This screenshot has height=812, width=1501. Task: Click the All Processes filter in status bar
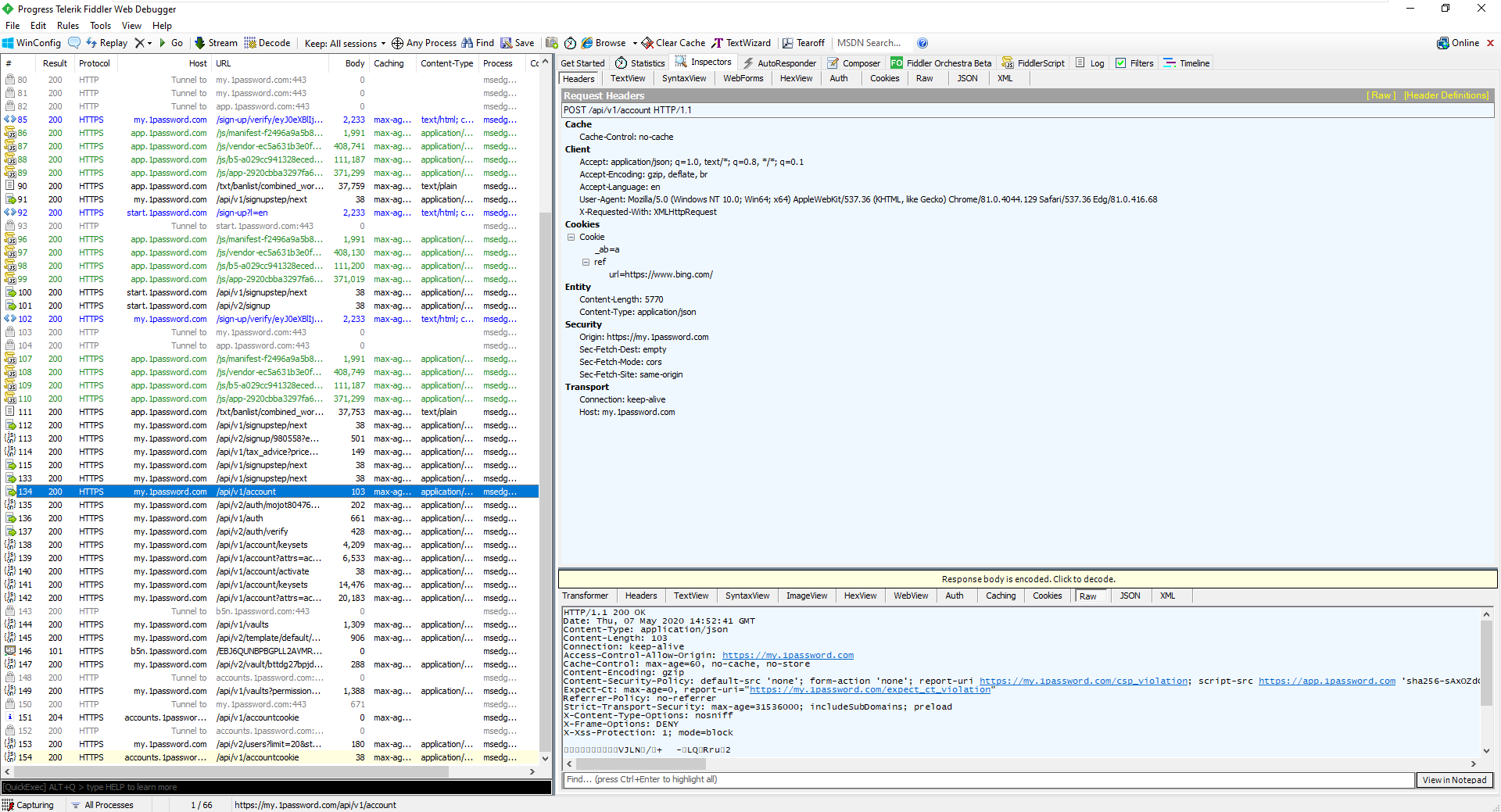coord(102,805)
